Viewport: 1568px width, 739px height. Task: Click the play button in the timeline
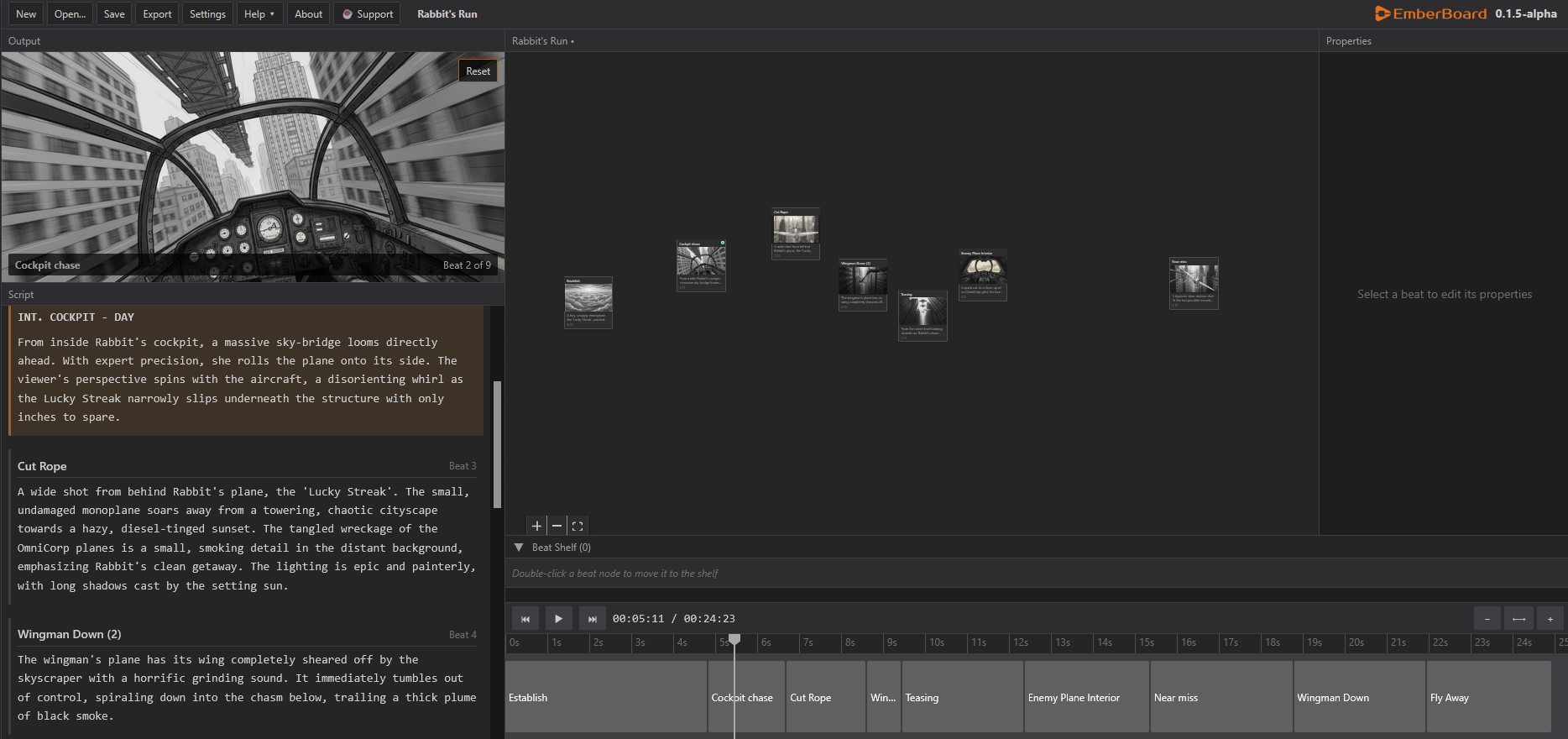point(558,619)
